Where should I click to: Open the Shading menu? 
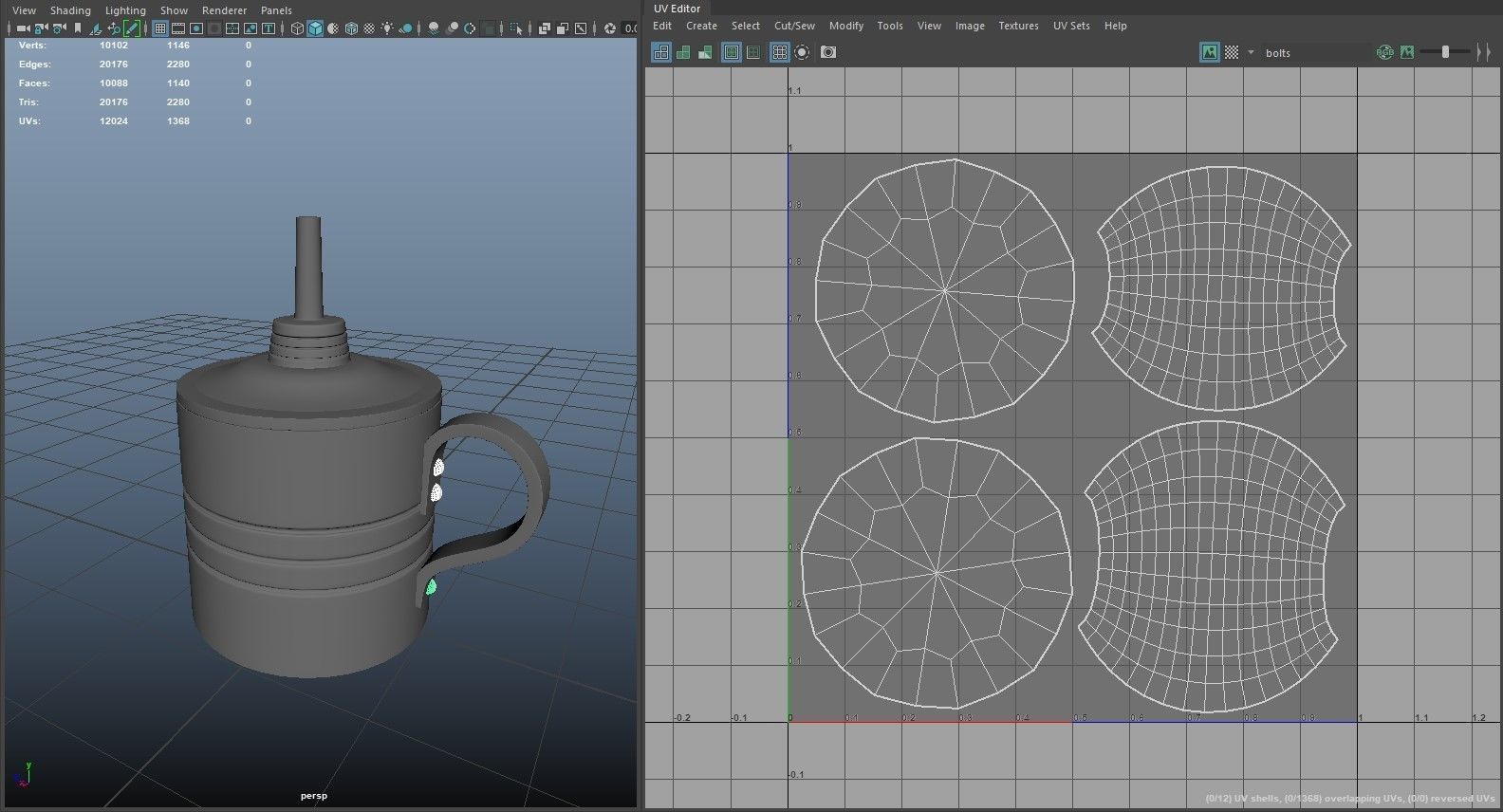pyautogui.click(x=70, y=10)
